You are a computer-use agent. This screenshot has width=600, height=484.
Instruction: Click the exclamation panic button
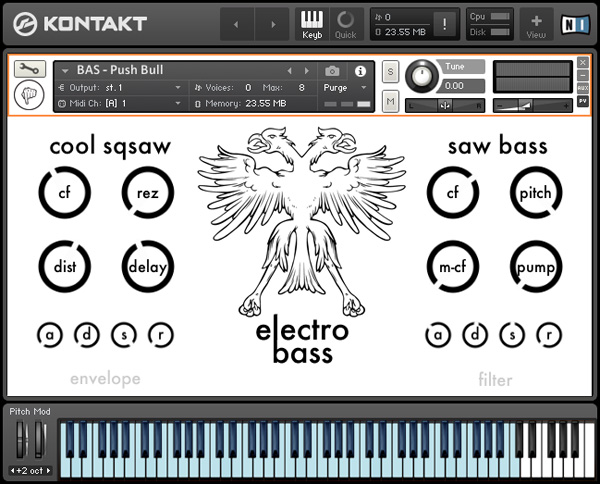(x=444, y=24)
